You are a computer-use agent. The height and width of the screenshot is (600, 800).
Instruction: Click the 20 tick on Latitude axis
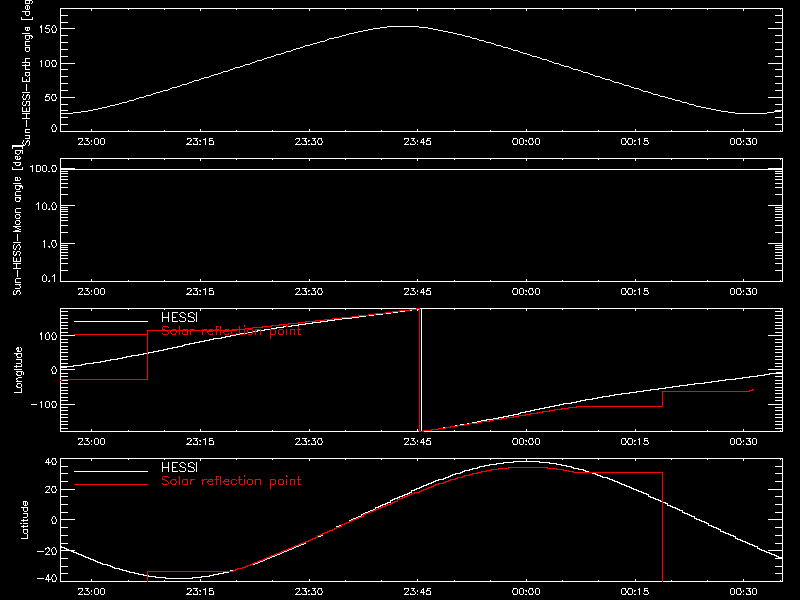click(51, 489)
